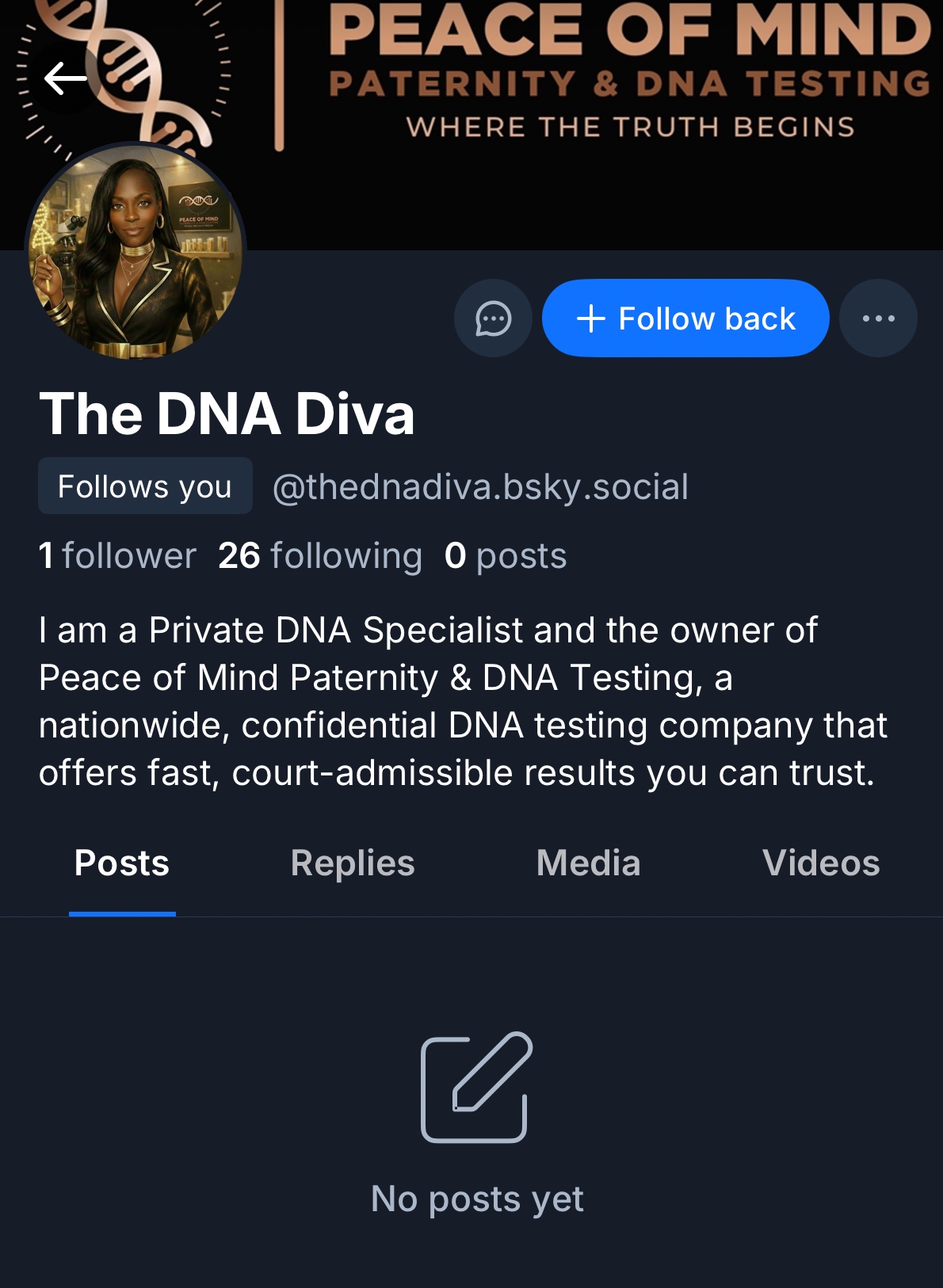Image resolution: width=943 pixels, height=1288 pixels.
Task: Click the No posts yet message
Action: pyautogui.click(x=477, y=1199)
